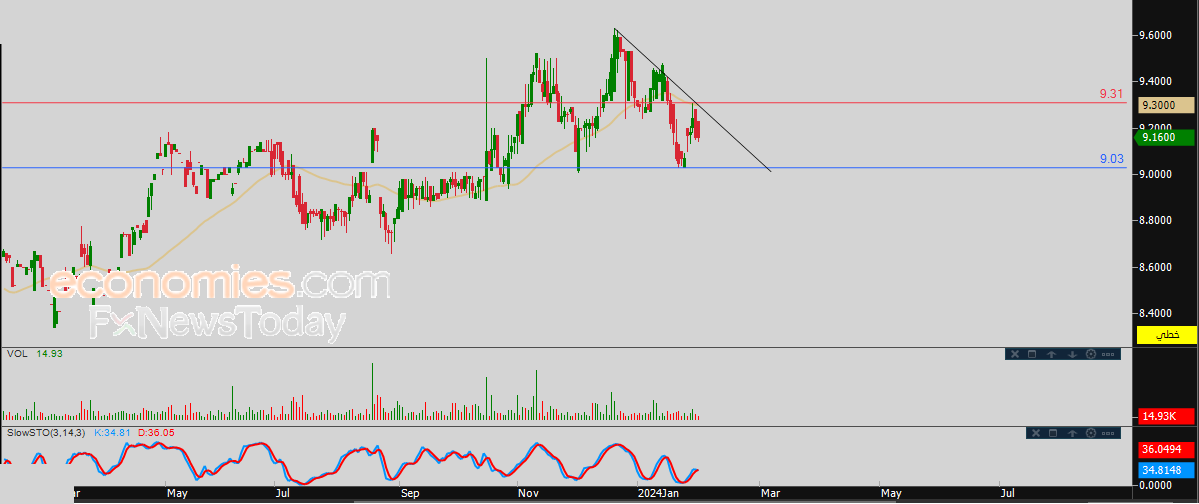1199x504 pixels.
Task: Click the 14.93 value beside VOL
Action: click(x=48, y=353)
